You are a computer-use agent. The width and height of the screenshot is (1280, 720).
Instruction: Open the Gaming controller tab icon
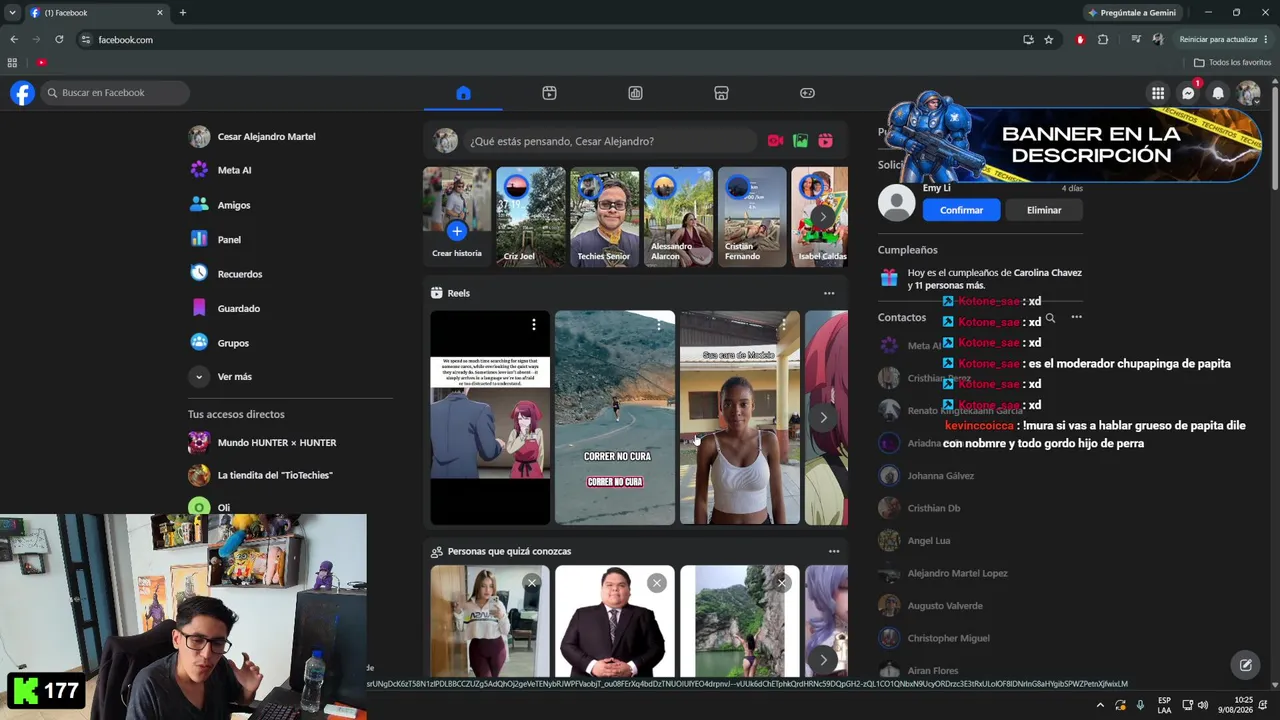click(807, 93)
